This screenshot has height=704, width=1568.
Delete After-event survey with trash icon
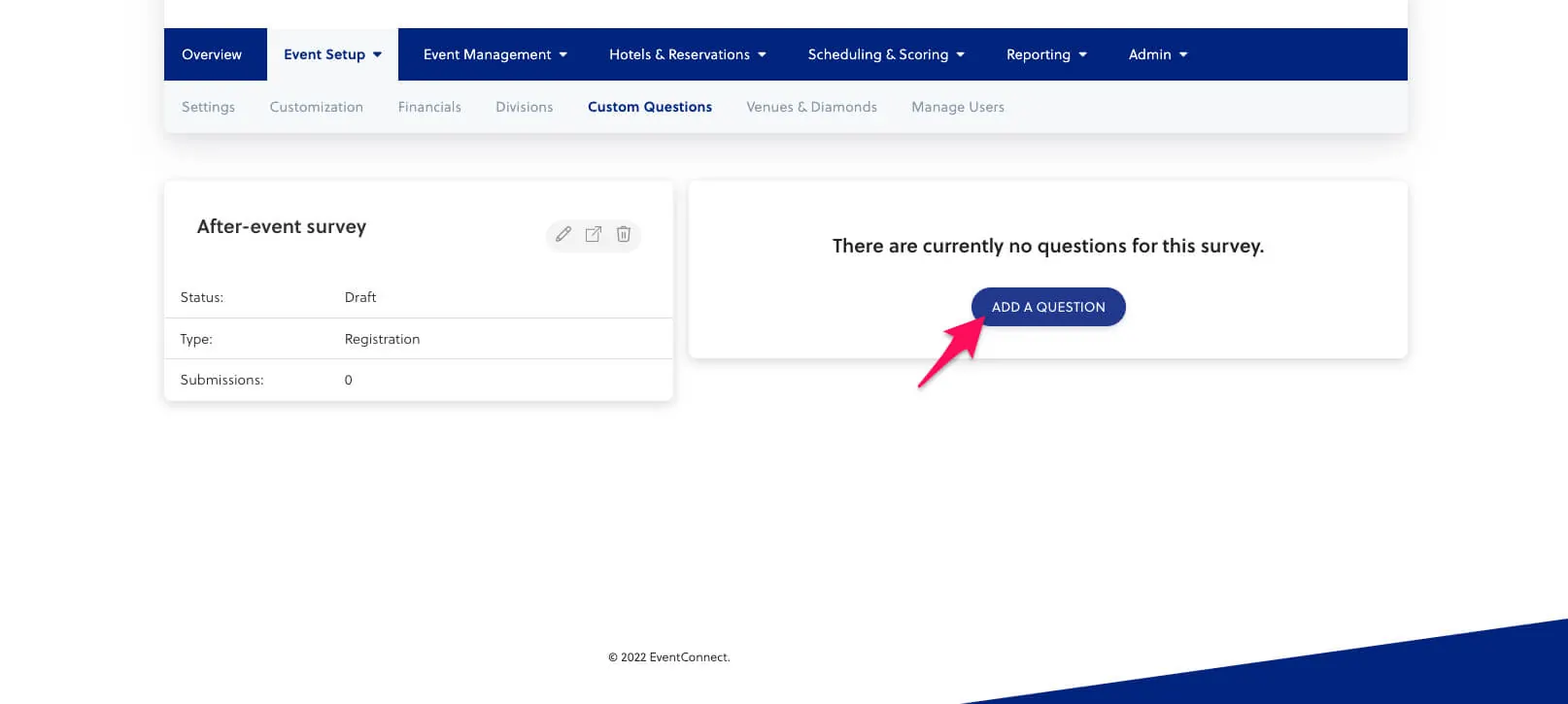point(624,234)
